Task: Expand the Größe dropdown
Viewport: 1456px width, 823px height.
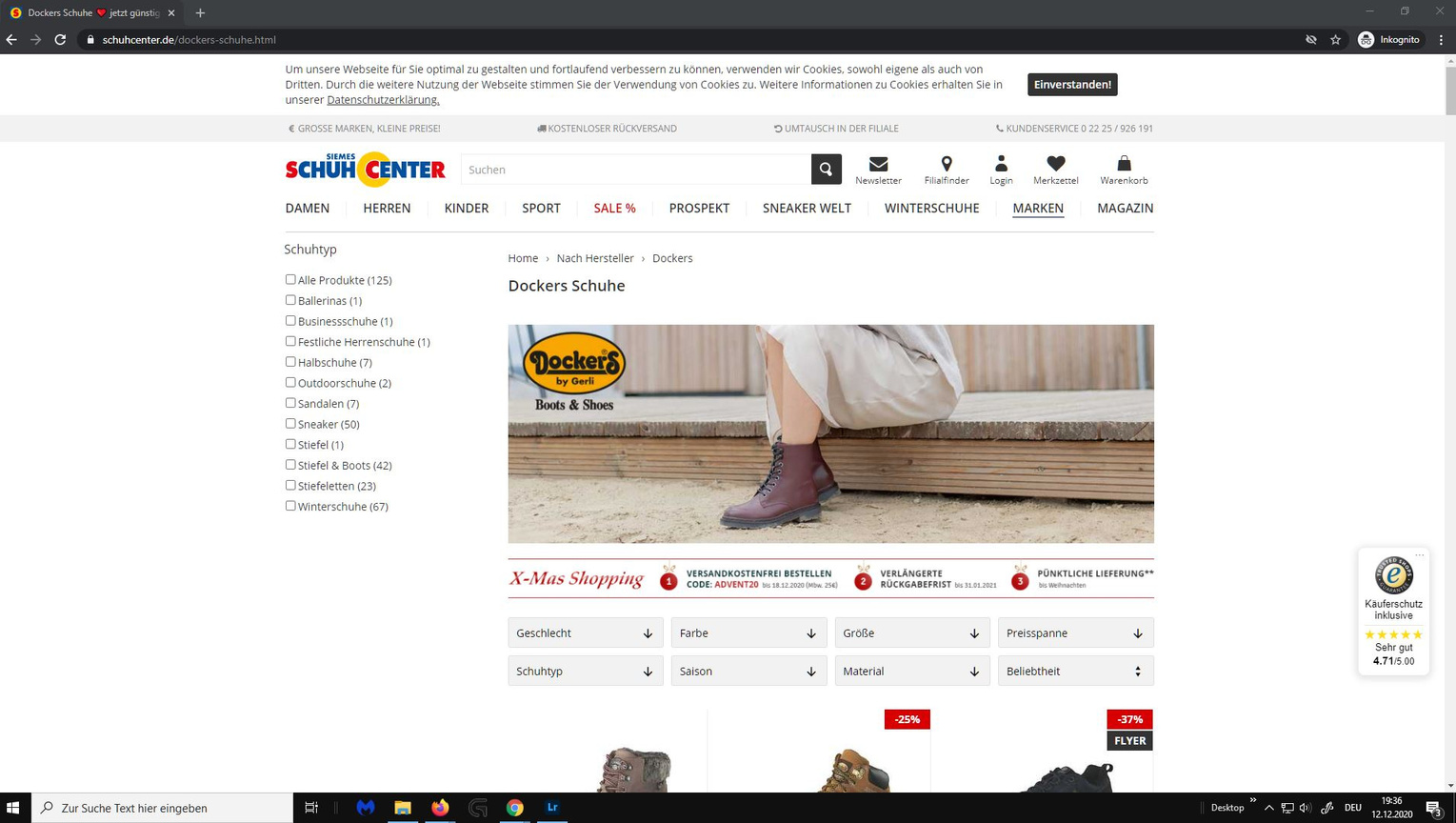Action: tap(912, 633)
